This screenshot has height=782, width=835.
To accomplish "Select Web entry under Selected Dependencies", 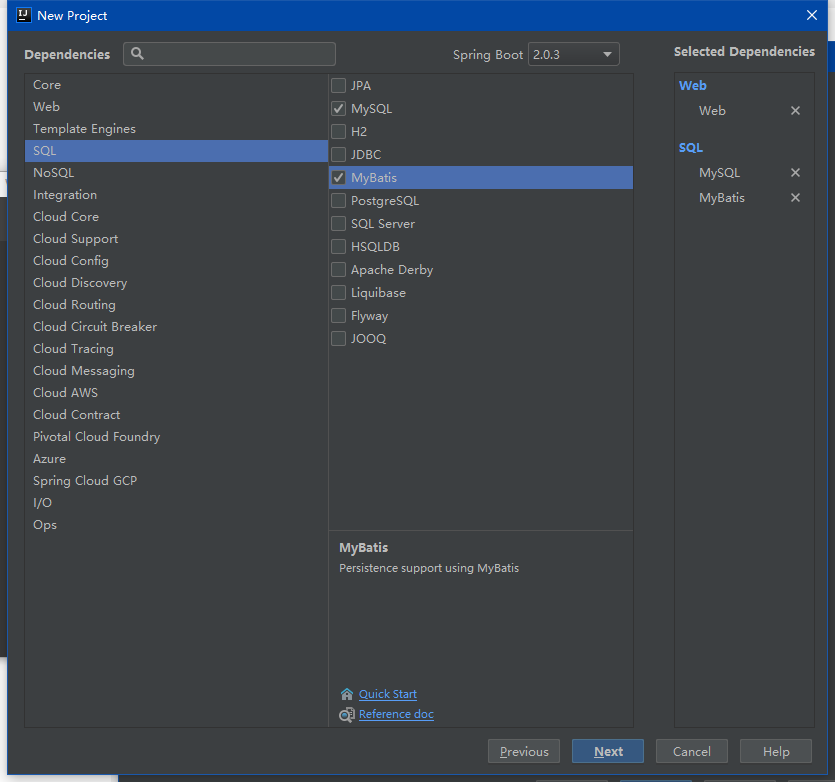I will click(713, 110).
